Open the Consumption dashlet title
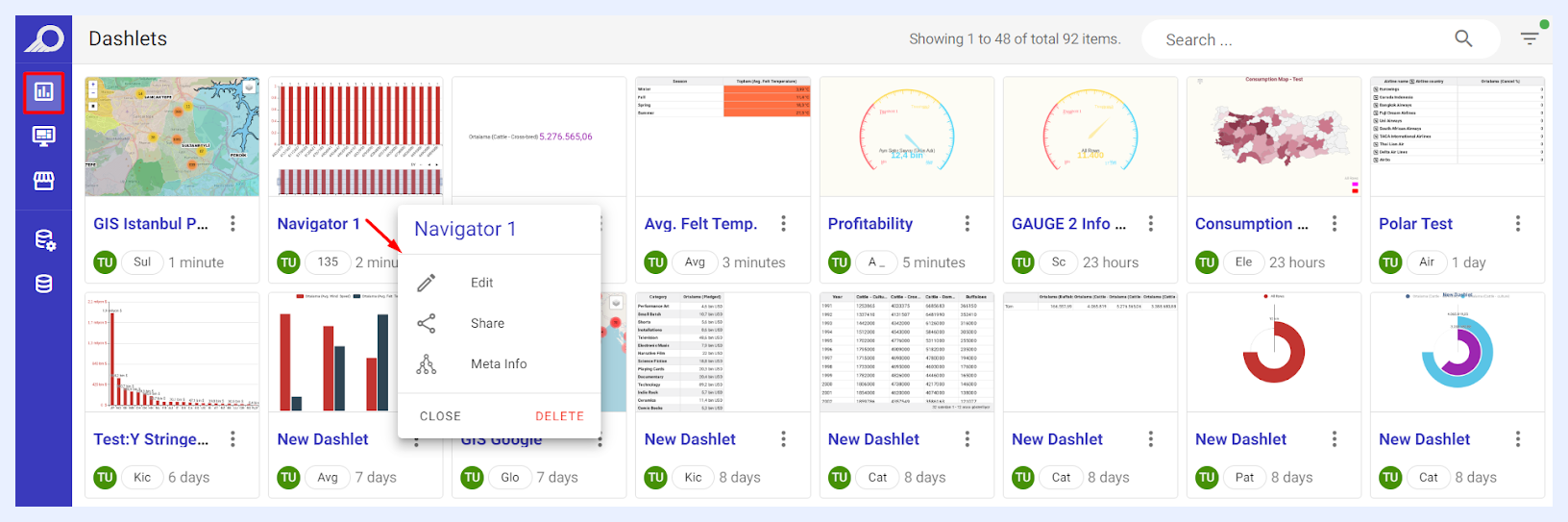 coord(1252,224)
